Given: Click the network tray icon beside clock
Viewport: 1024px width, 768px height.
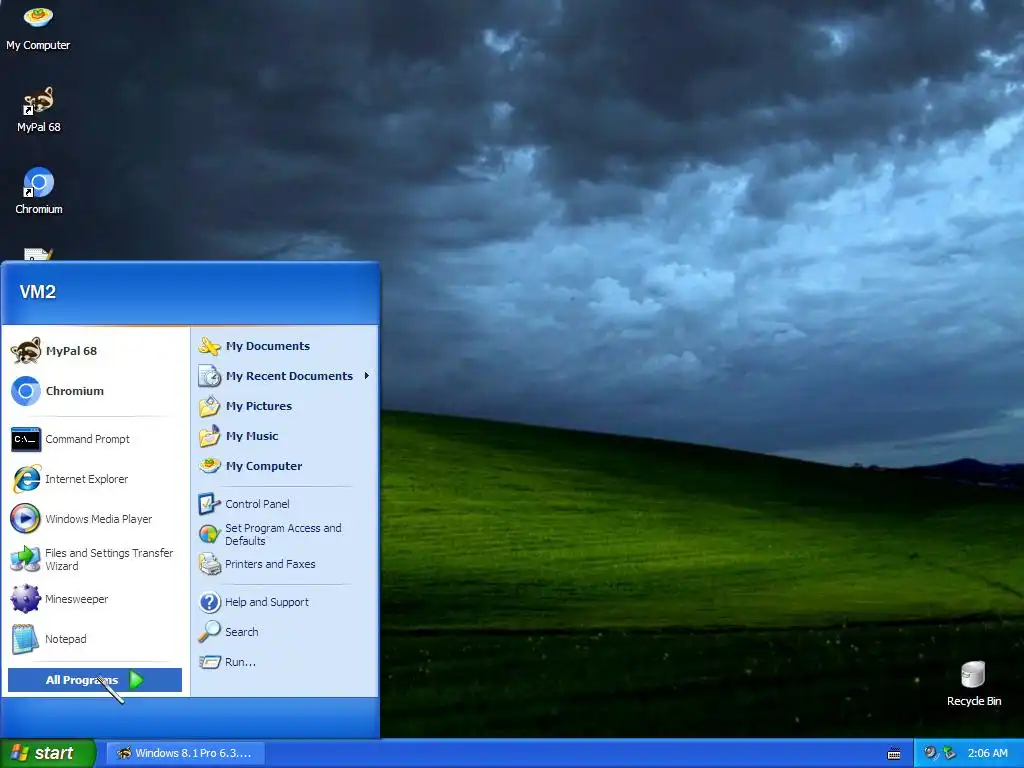Looking at the screenshot, I should tap(950, 753).
